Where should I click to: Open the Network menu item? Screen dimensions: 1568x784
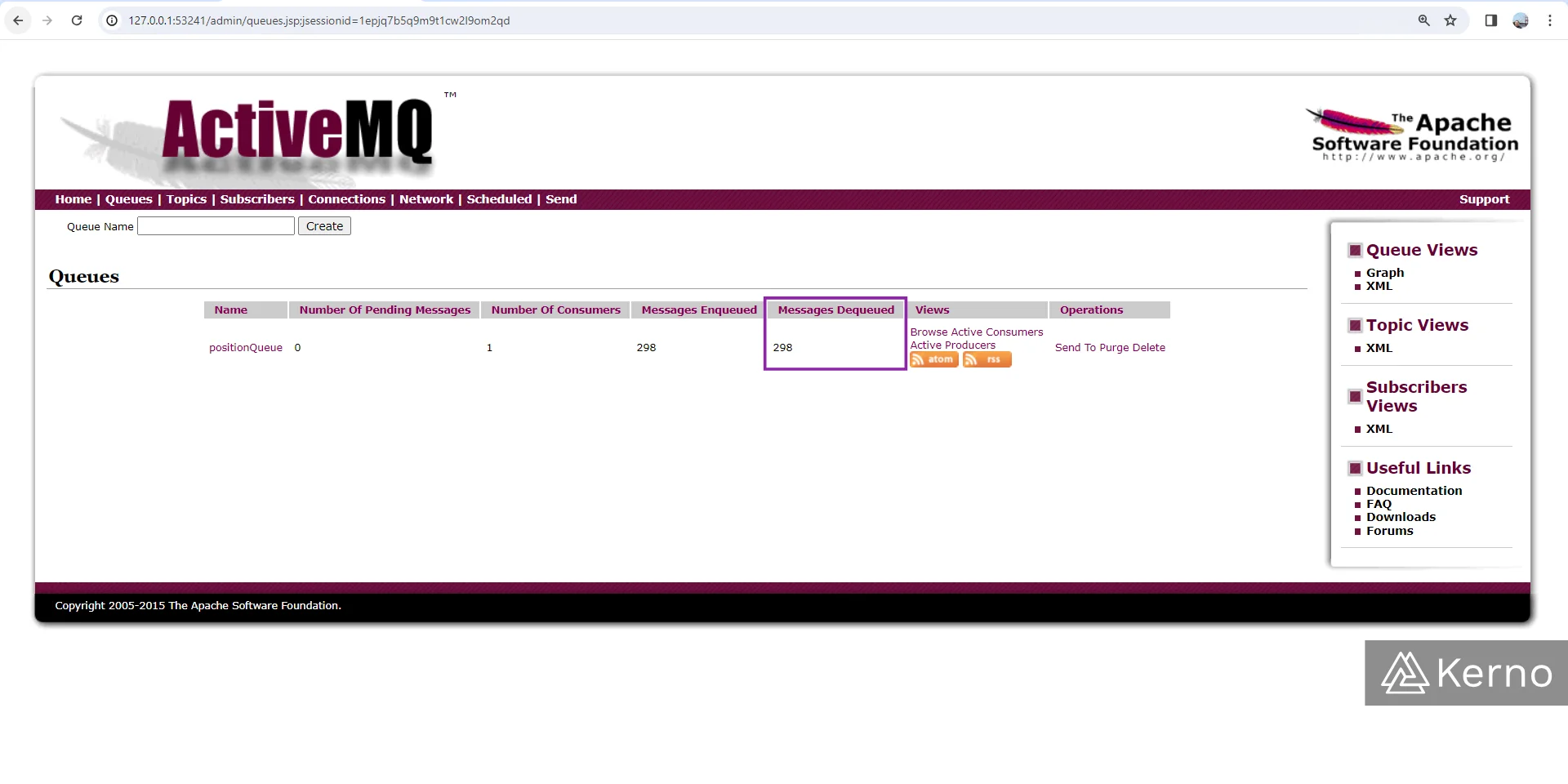point(426,199)
